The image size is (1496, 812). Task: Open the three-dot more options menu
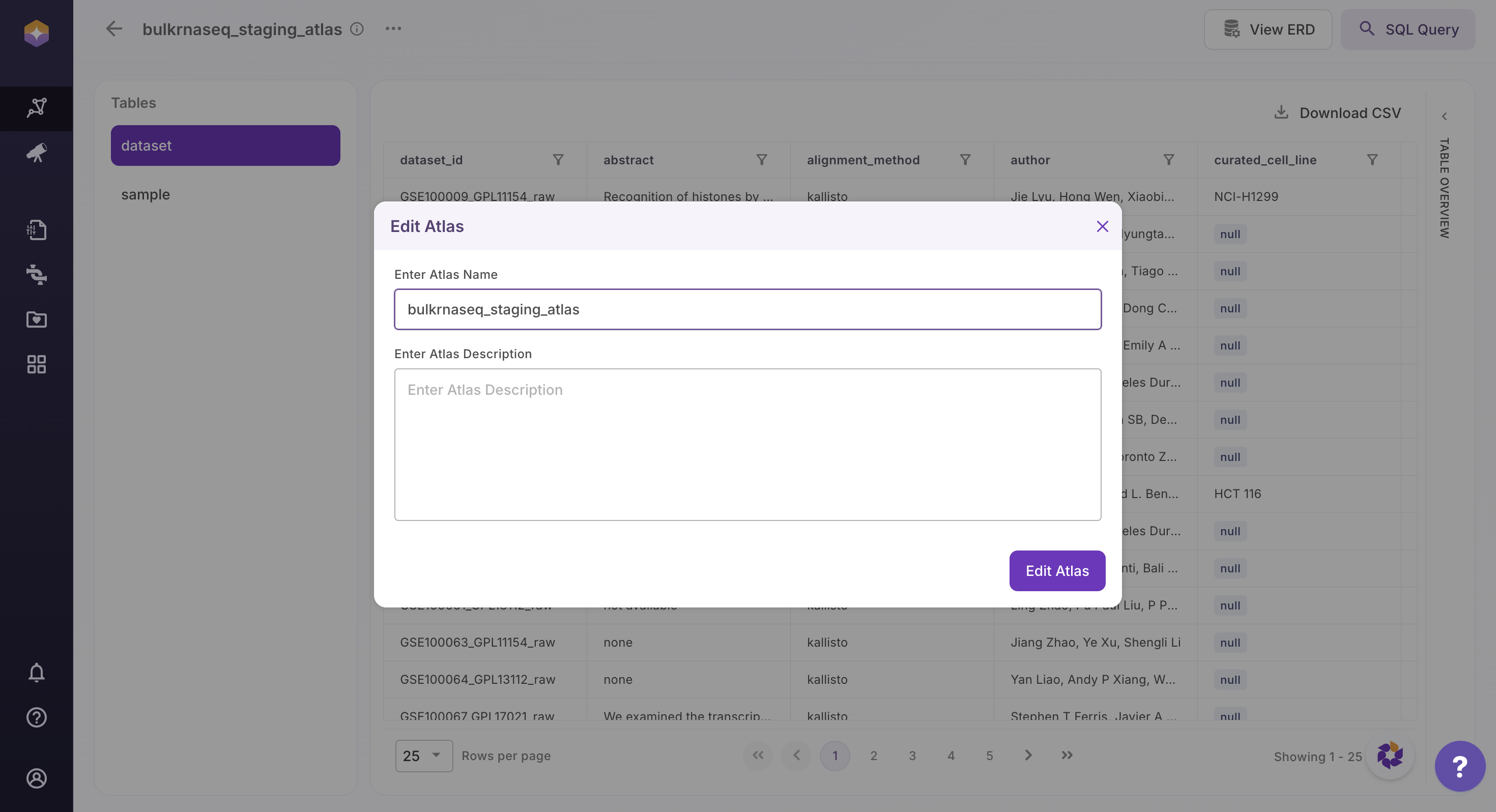(393, 29)
